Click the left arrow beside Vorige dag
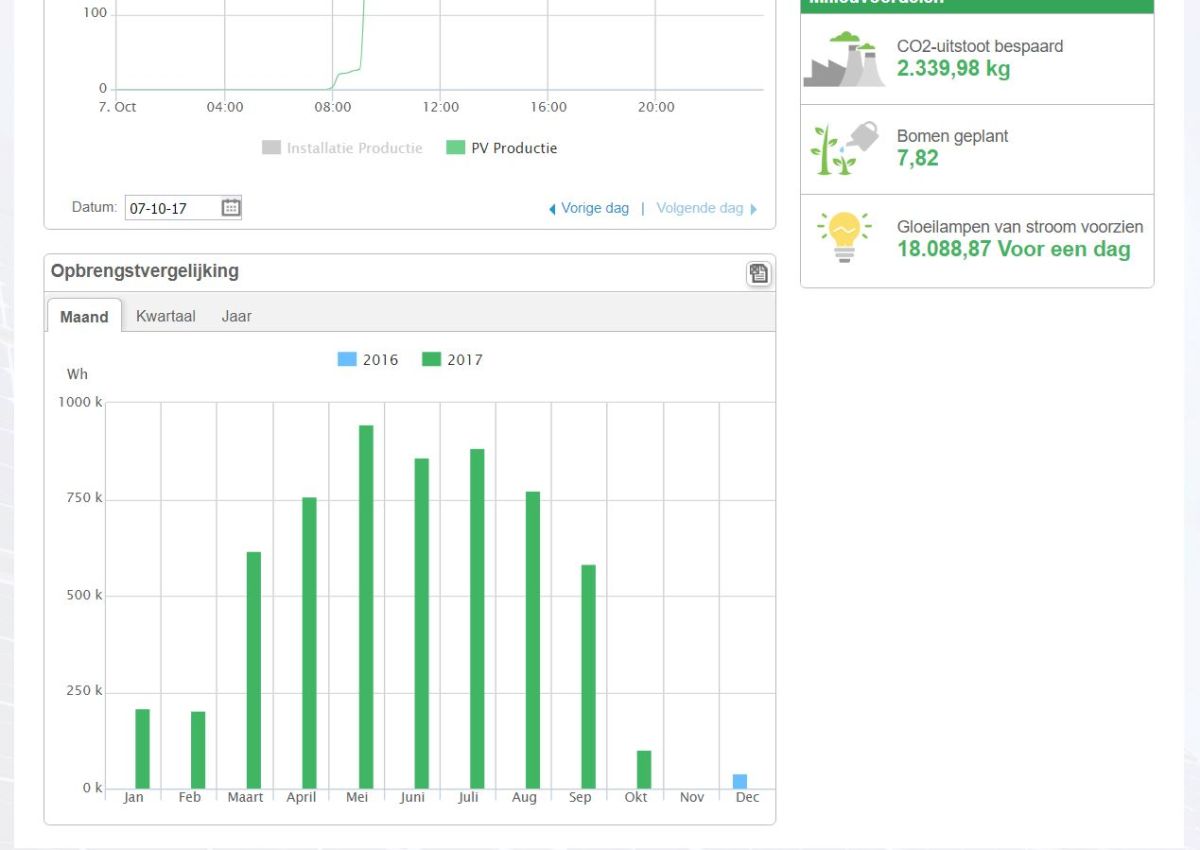Image resolution: width=1200 pixels, height=850 pixels. pyautogui.click(x=552, y=209)
